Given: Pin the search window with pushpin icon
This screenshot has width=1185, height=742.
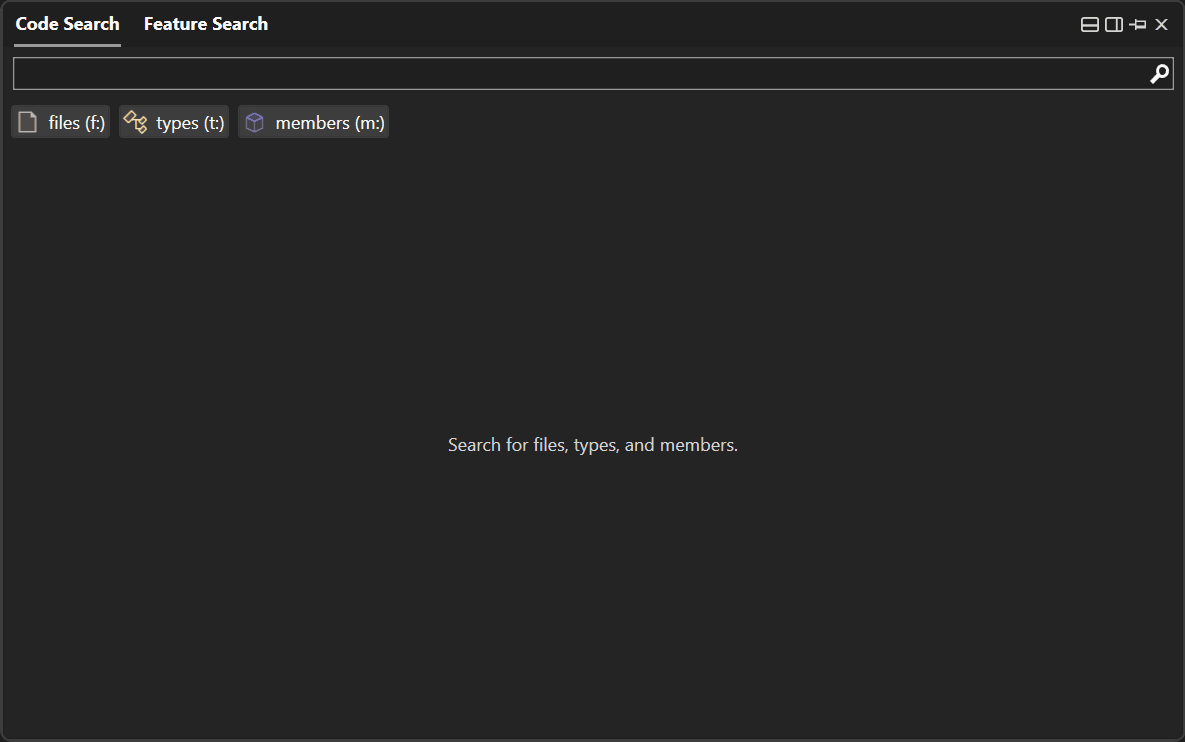Looking at the screenshot, I should pos(1138,25).
